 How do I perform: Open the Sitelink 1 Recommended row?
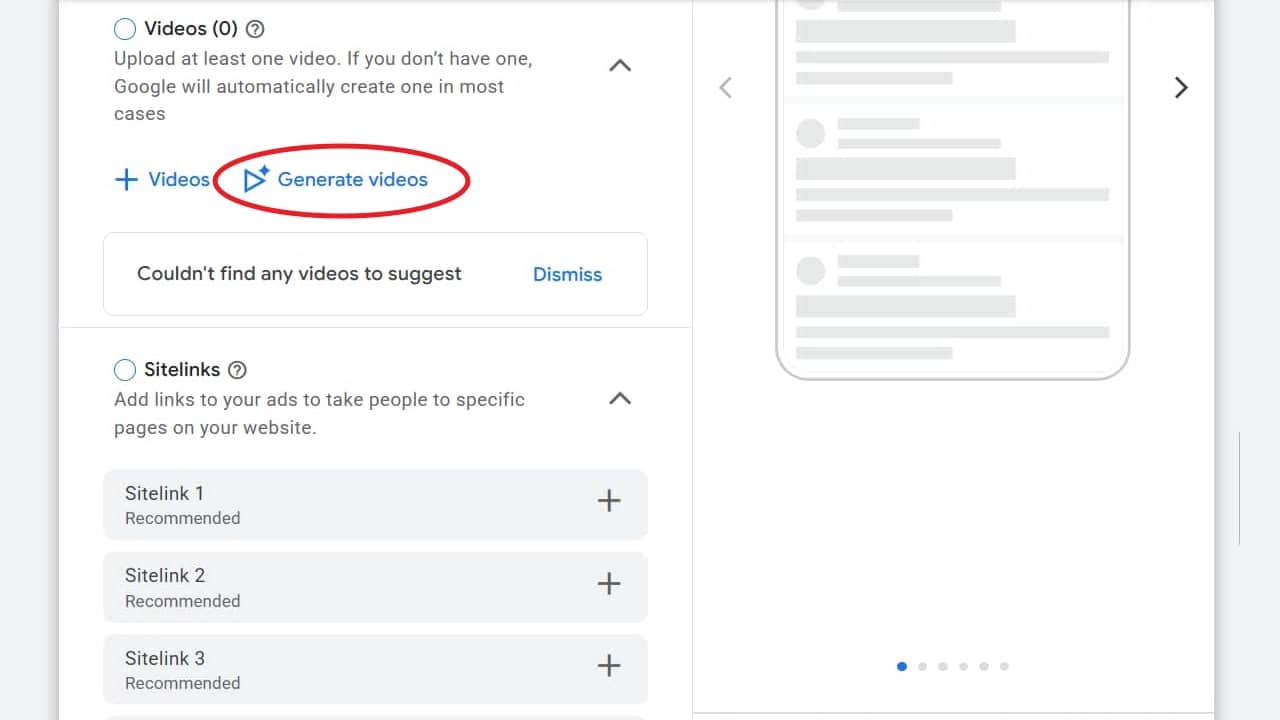[375, 505]
